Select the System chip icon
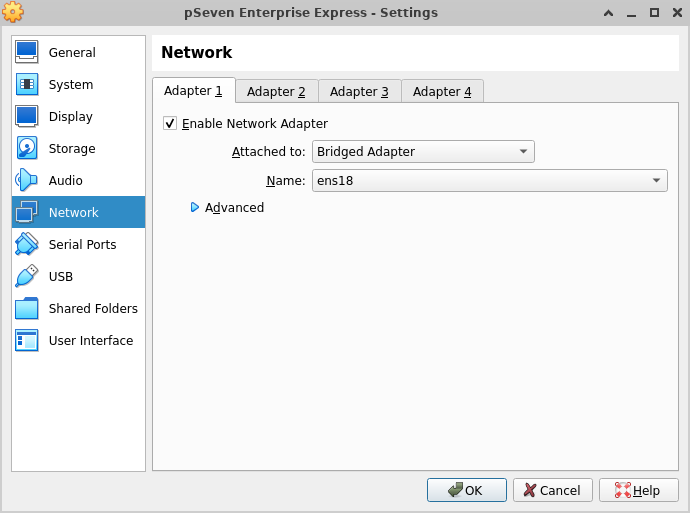Viewport: 690px width, 513px height. pos(27,84)
